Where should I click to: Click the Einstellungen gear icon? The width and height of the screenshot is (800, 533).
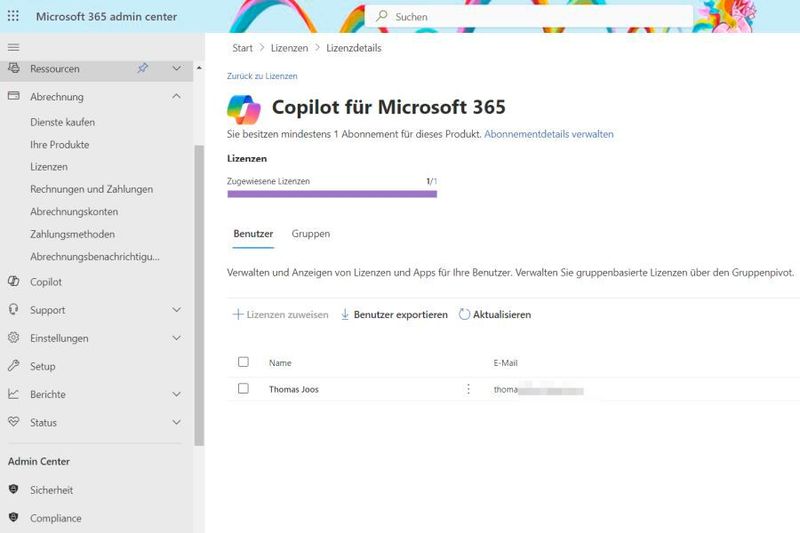tap(14, 338)
